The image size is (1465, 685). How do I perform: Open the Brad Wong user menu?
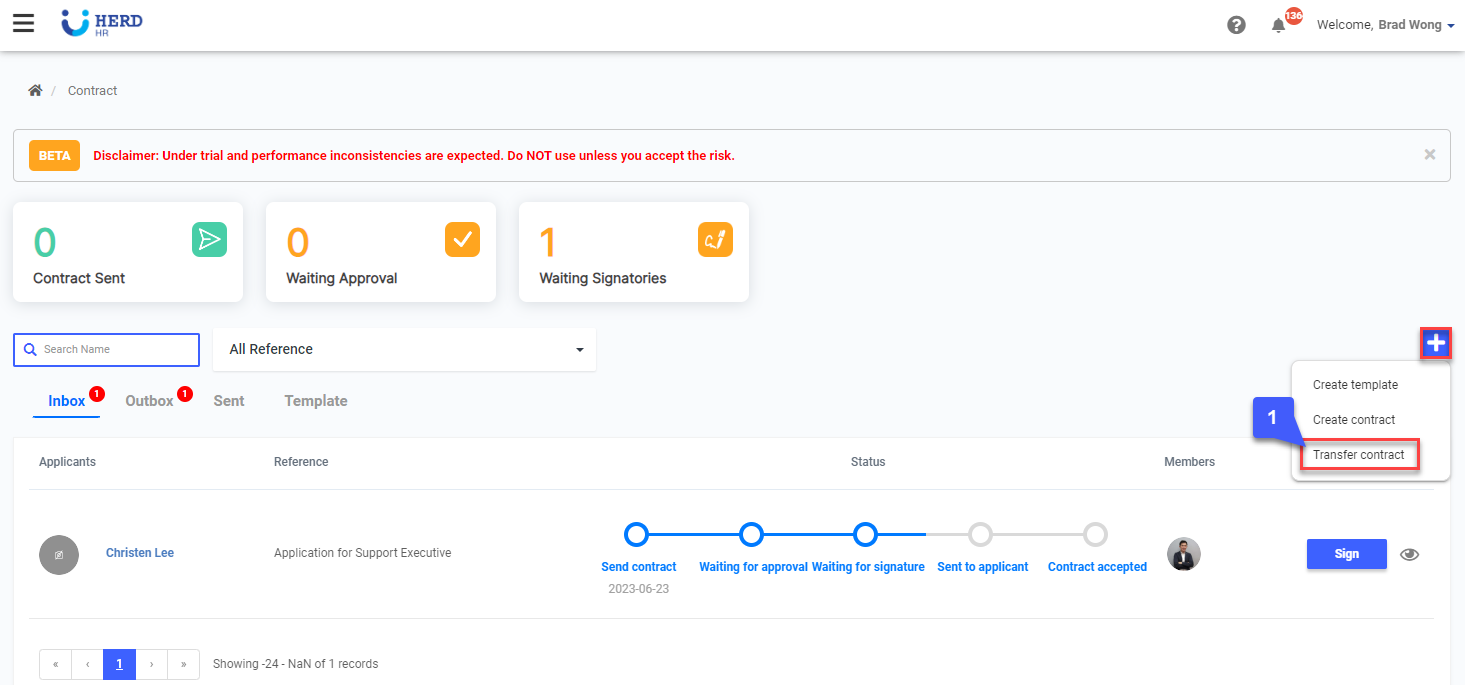click(x=1385, y=25)
